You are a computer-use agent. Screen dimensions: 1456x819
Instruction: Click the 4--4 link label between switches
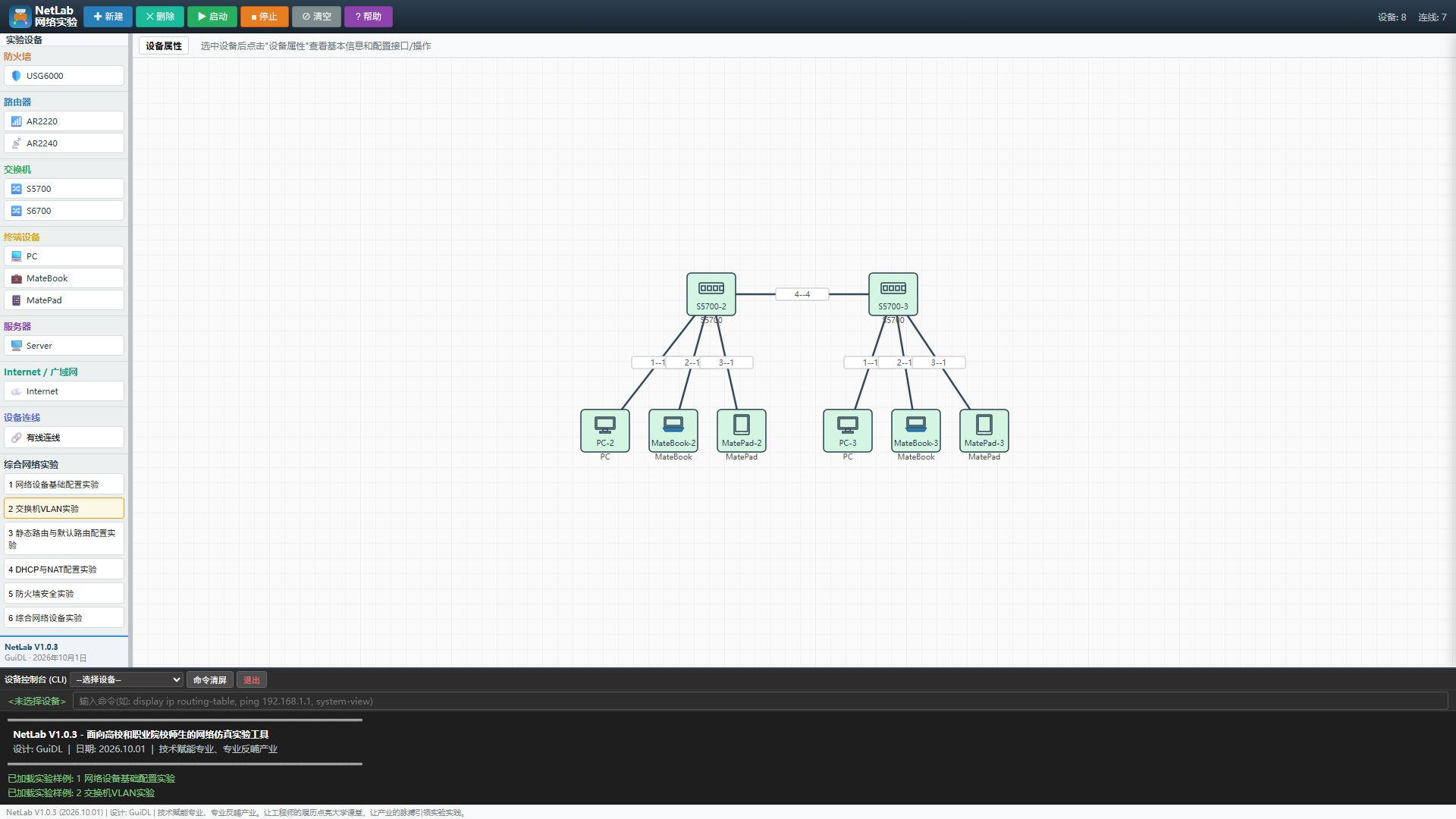(x=802, y=294)
